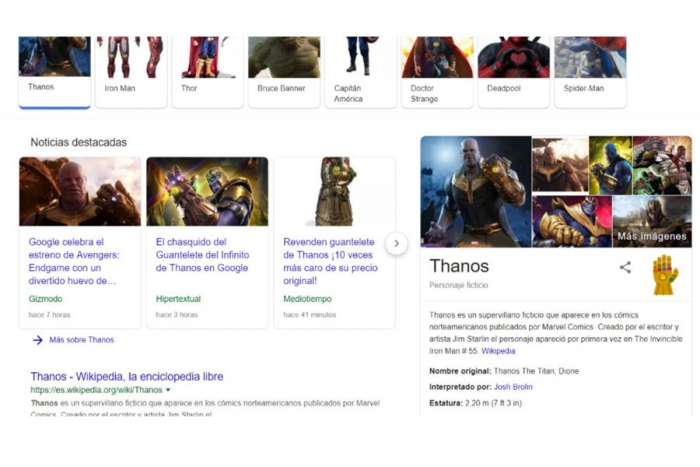700x467 pixels.
Task: Follow the Wikipedia link in knowledge panel description
Action: 498,351
